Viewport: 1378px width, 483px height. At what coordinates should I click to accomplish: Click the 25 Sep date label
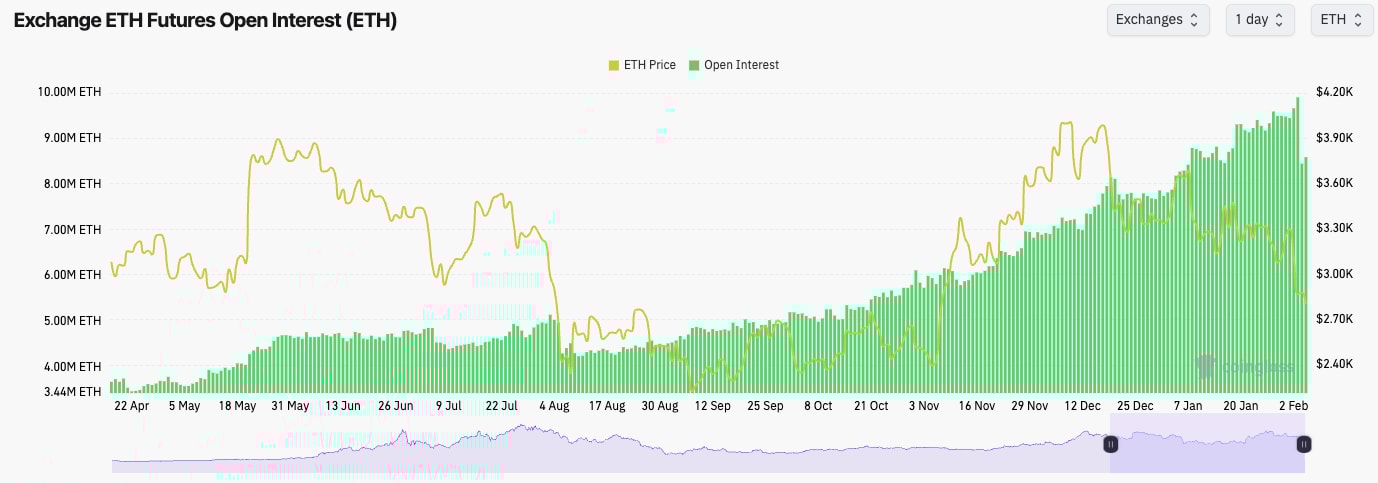pyautogui.click(x=765, y=406)
